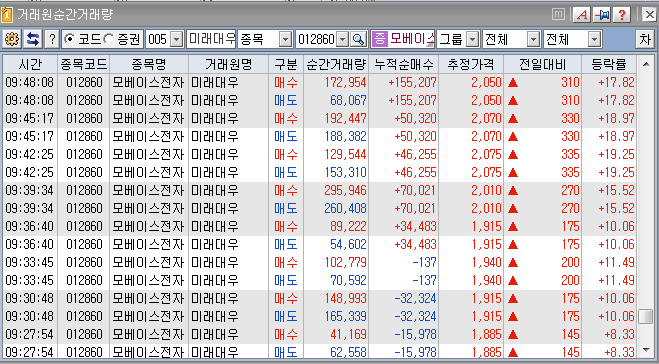Open the gear settings icon in toolbar
659x364 pixels.
tap(12, 40)
